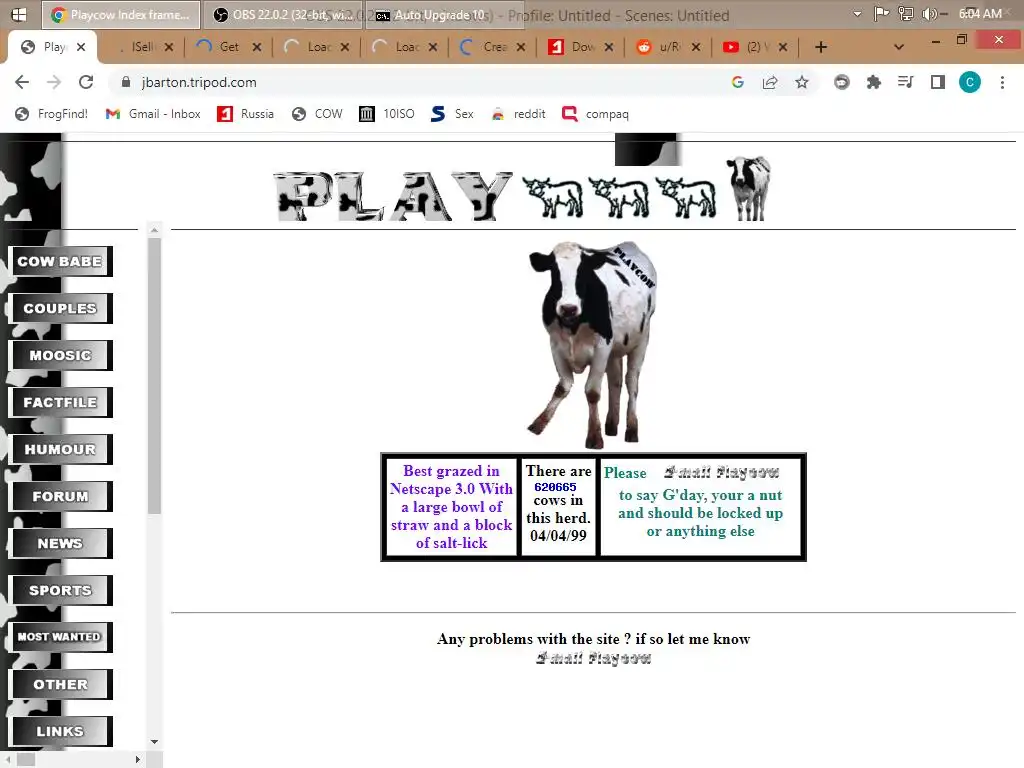Open the LINKS section

pos(60,731)
